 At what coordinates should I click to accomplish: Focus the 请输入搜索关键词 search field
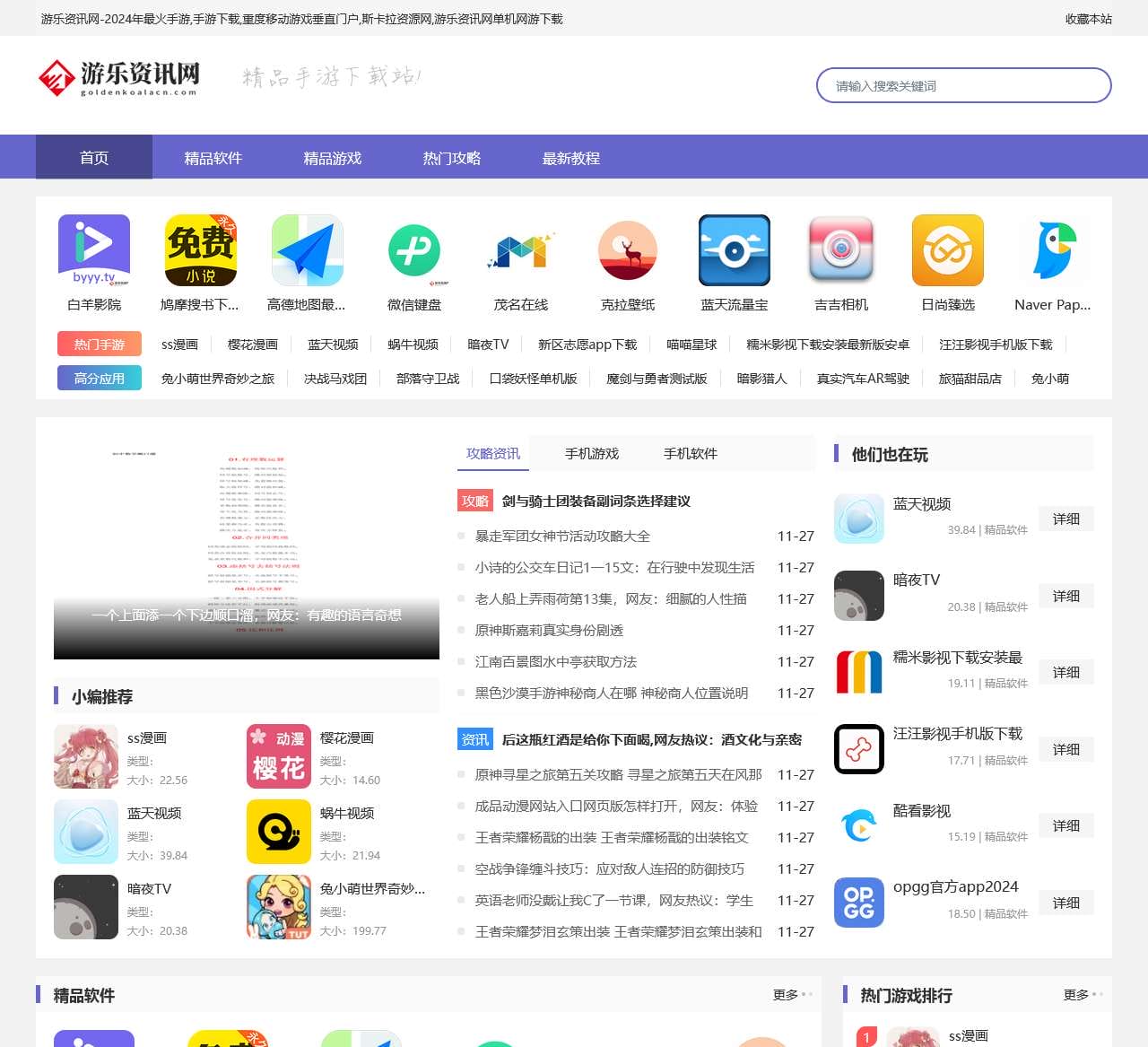[964, 85]
